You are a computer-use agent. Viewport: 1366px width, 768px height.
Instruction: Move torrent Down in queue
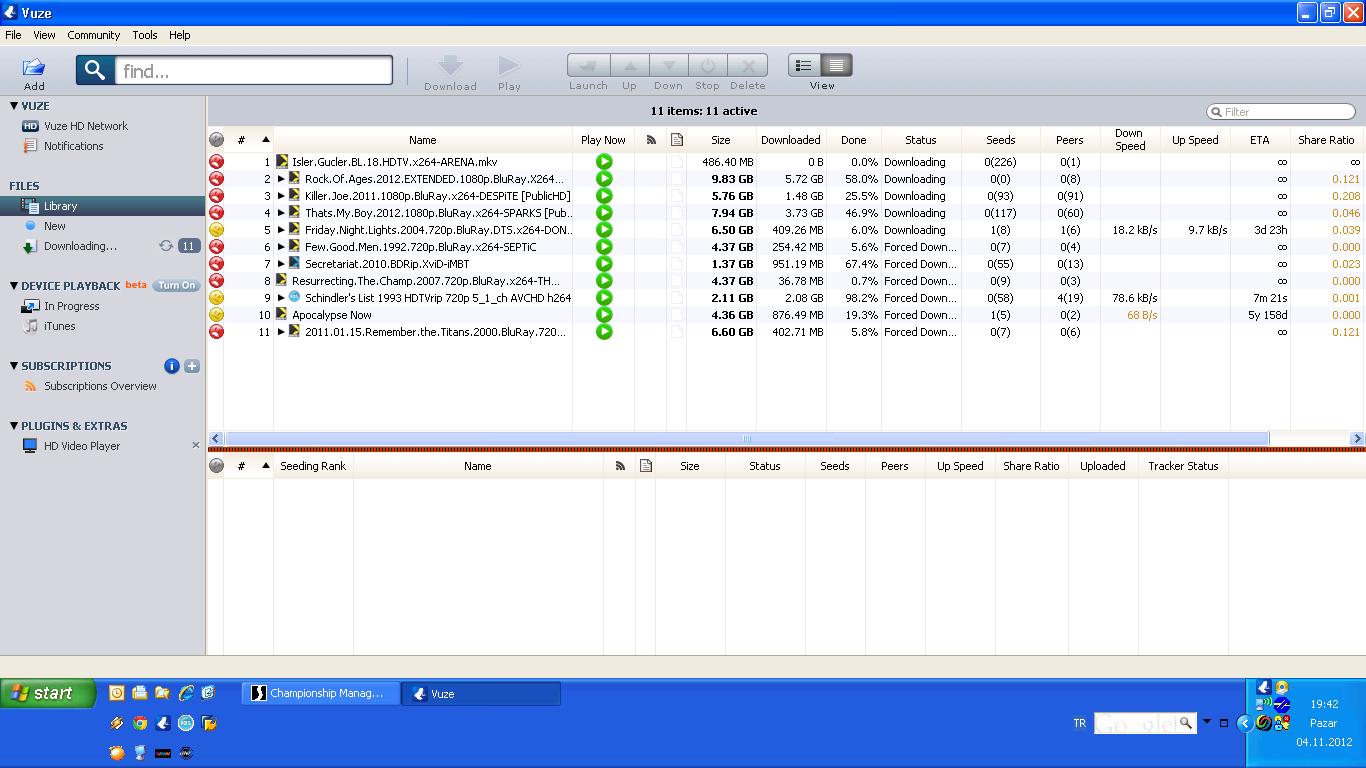[x=668, y=66]
